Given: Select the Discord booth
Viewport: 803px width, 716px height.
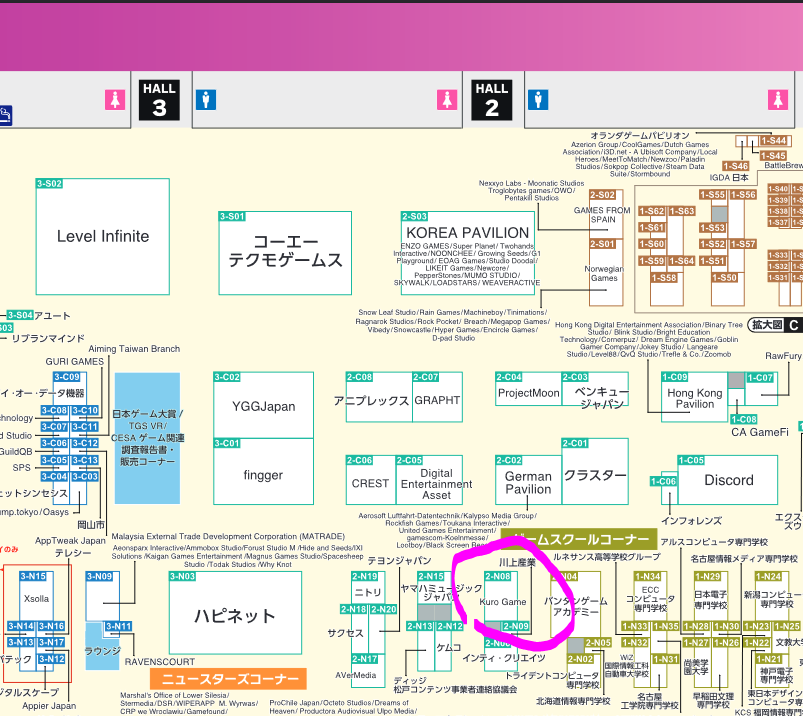Looking at the screenshot, I should [728, 480].
